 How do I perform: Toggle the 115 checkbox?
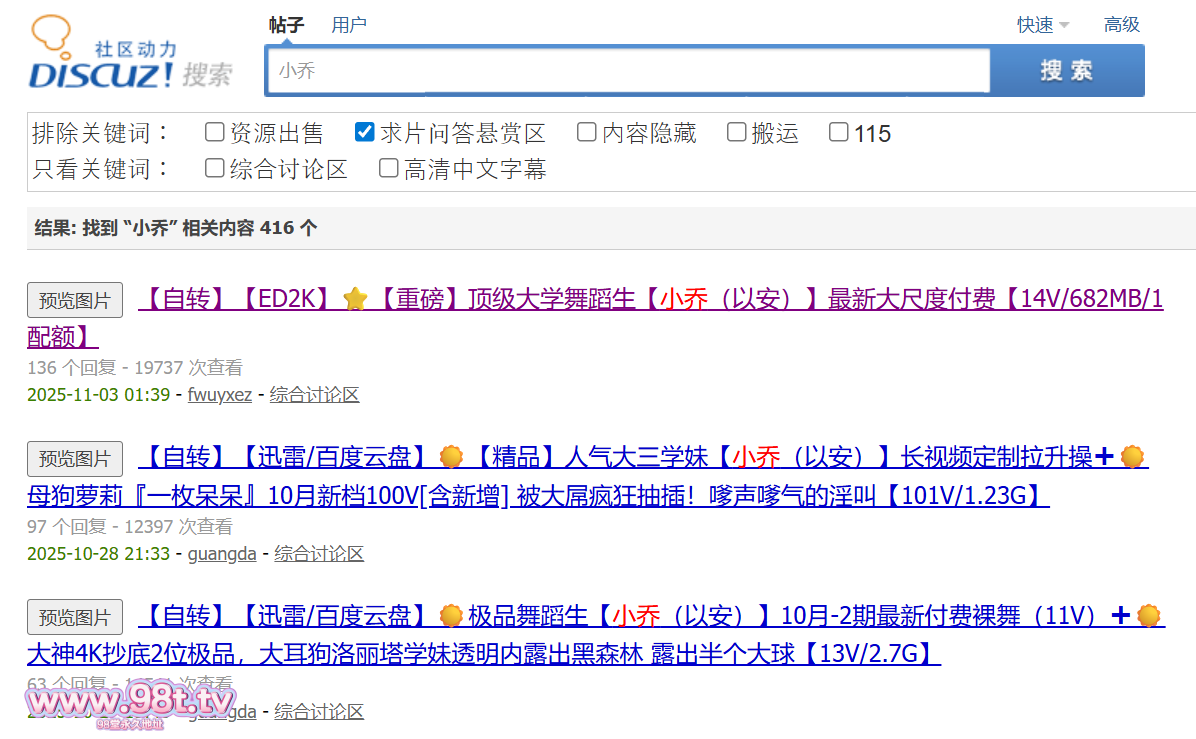[839, 132]
